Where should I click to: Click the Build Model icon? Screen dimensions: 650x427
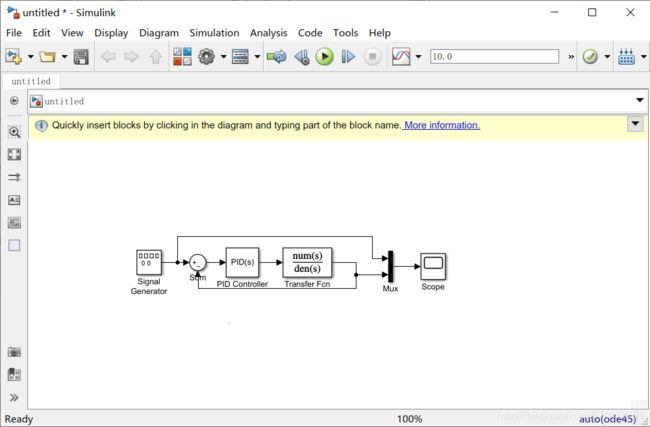pos(626,56)
